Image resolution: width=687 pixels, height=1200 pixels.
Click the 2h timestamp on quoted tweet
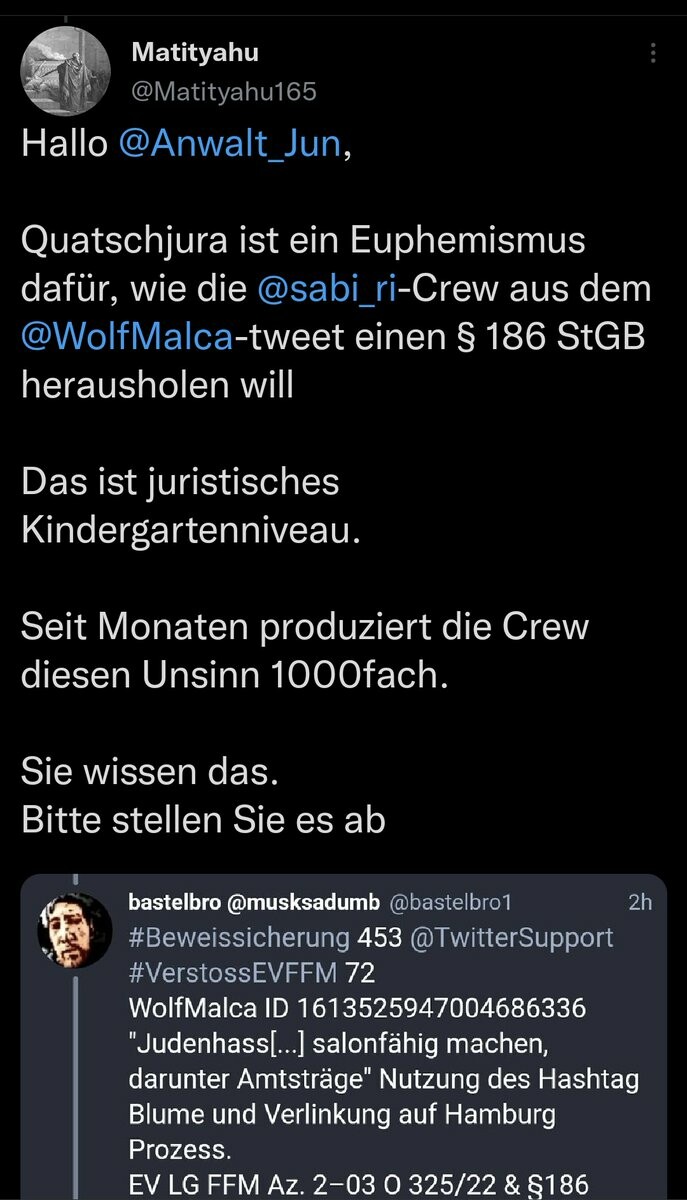(639, 902)
